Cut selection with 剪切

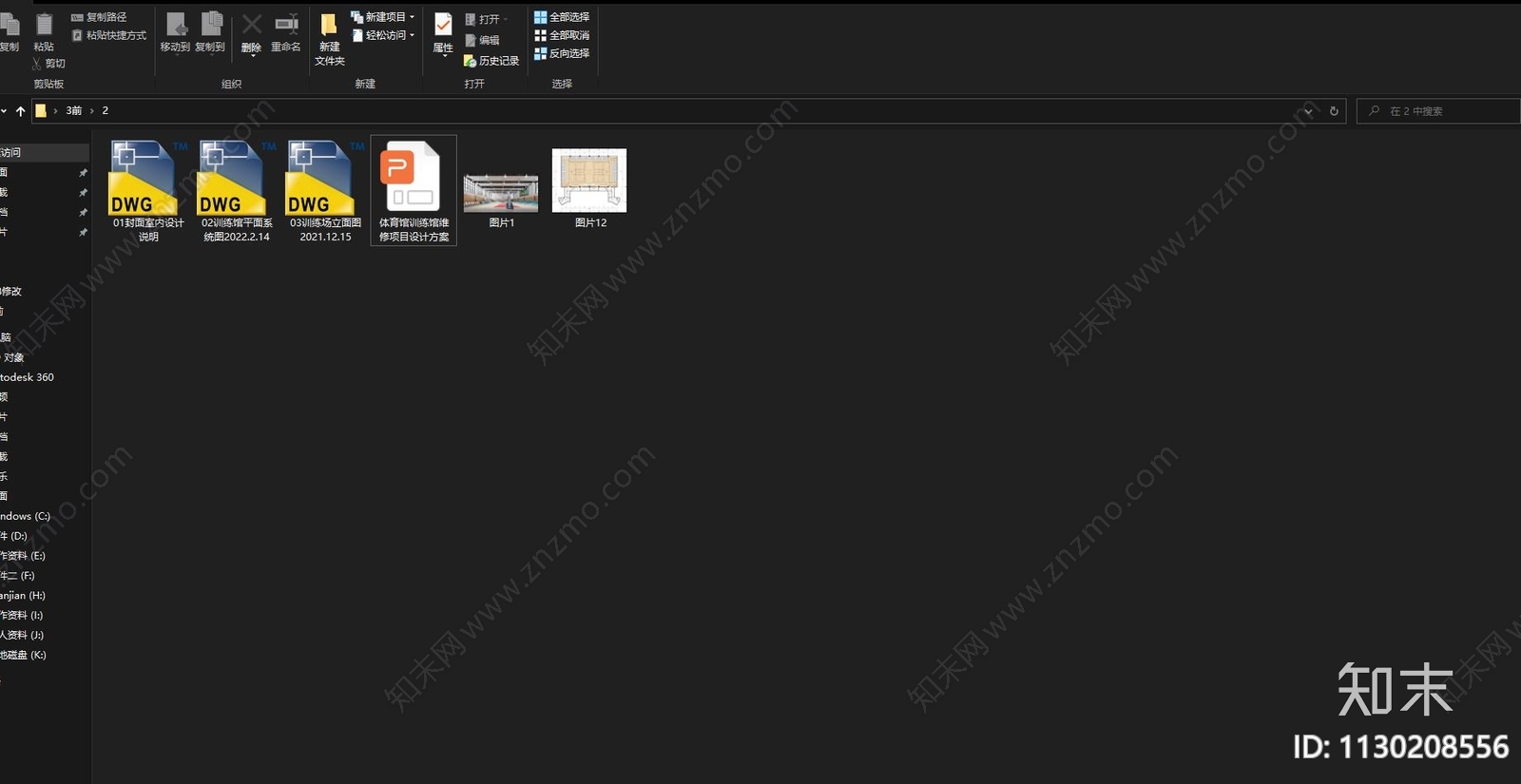48,64
